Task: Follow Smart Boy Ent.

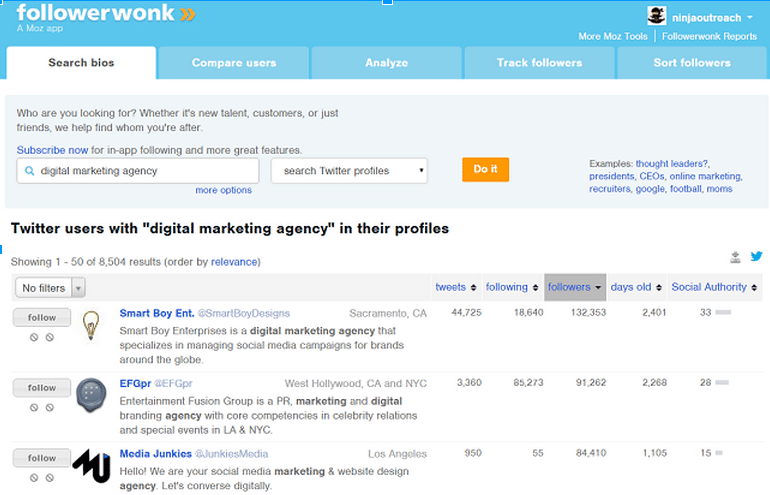Action: 42,318
